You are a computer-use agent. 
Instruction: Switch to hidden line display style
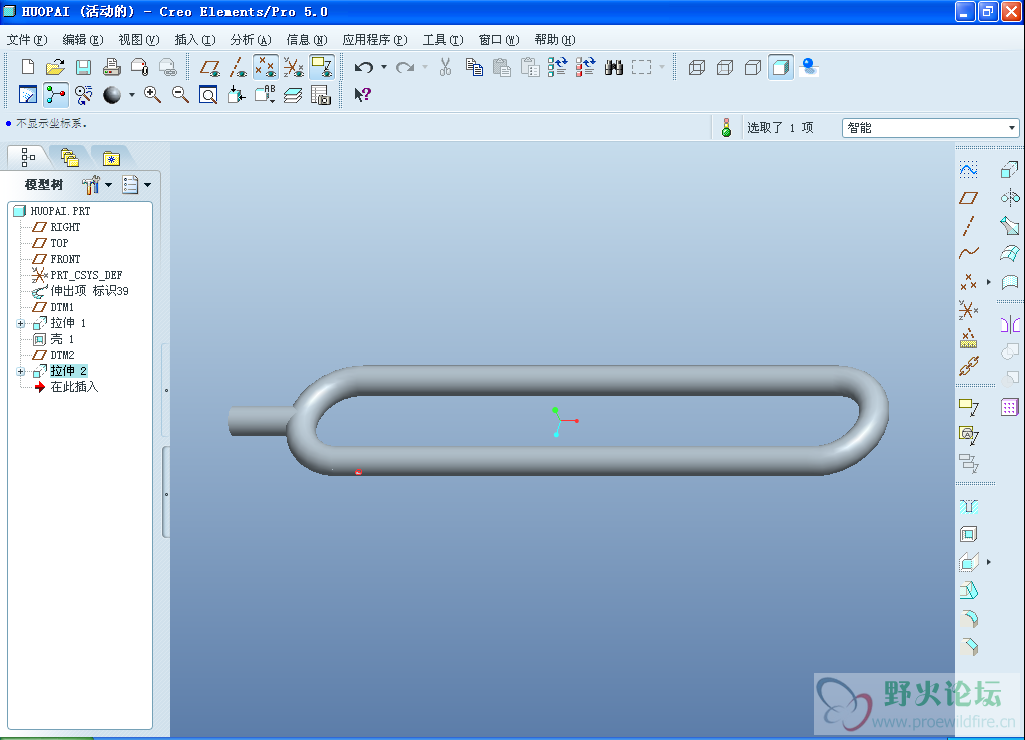click(725, 67)
